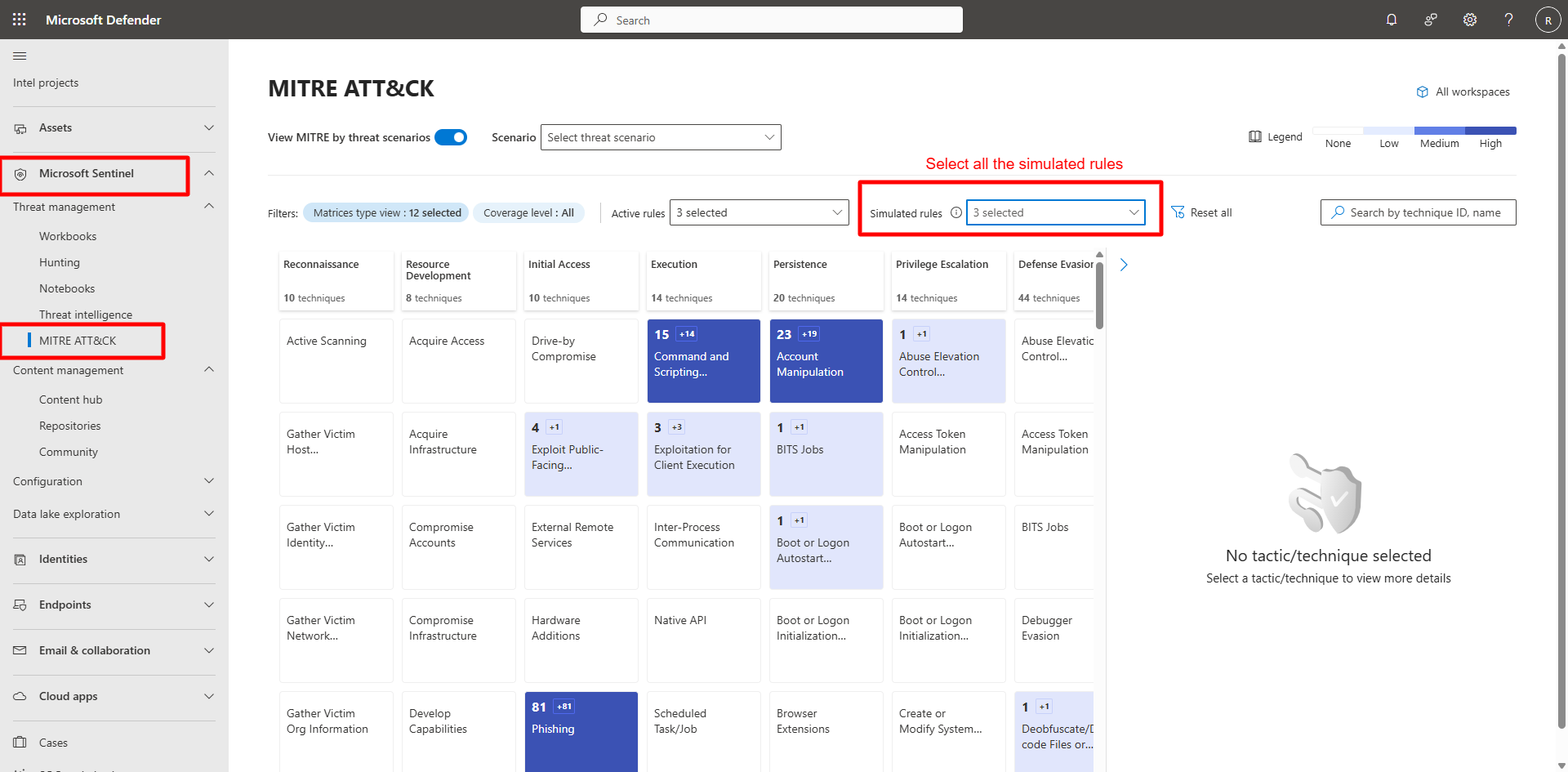Open the Settings gear

point(1470,20)
